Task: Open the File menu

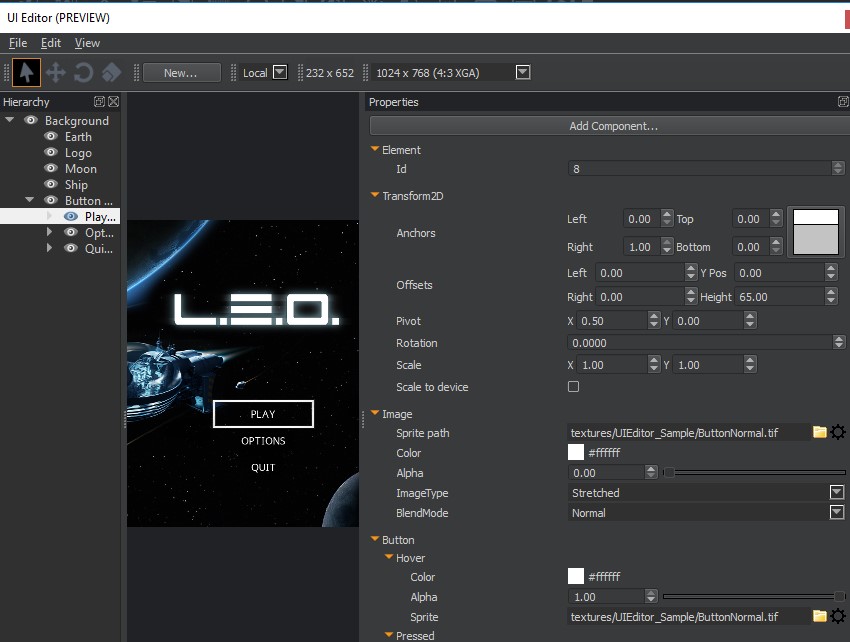Action: coord(17,43)
